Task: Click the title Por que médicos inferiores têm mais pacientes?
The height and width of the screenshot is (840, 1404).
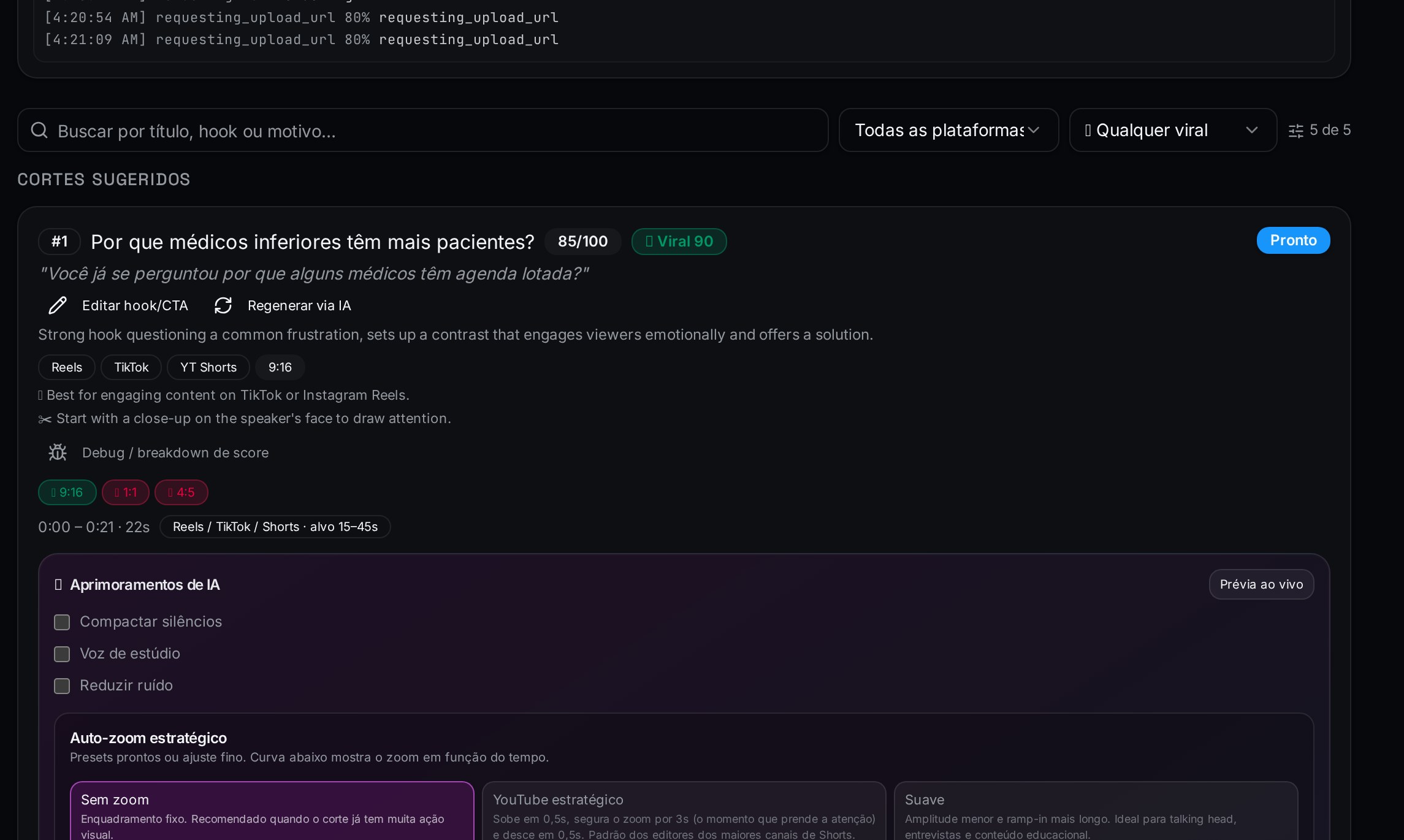Action: [313, 242]
